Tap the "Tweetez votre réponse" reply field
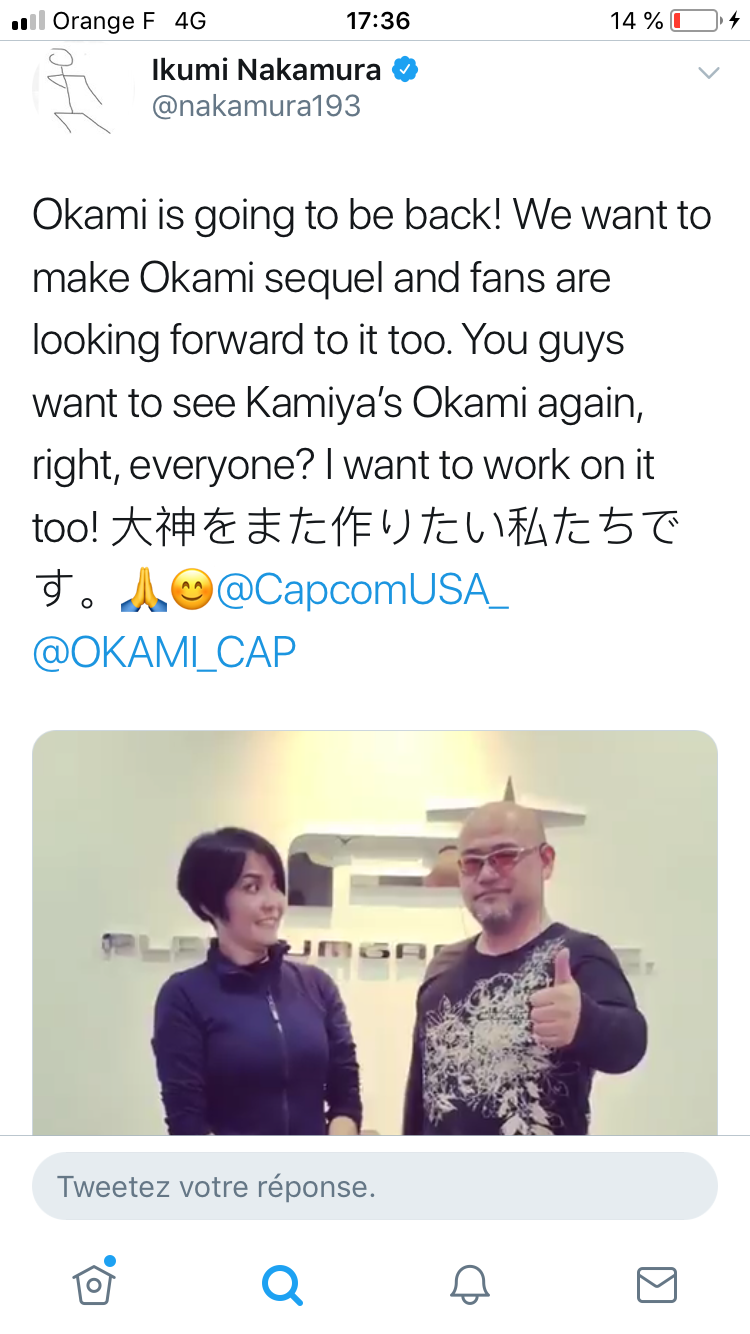 coord(375,1186)
